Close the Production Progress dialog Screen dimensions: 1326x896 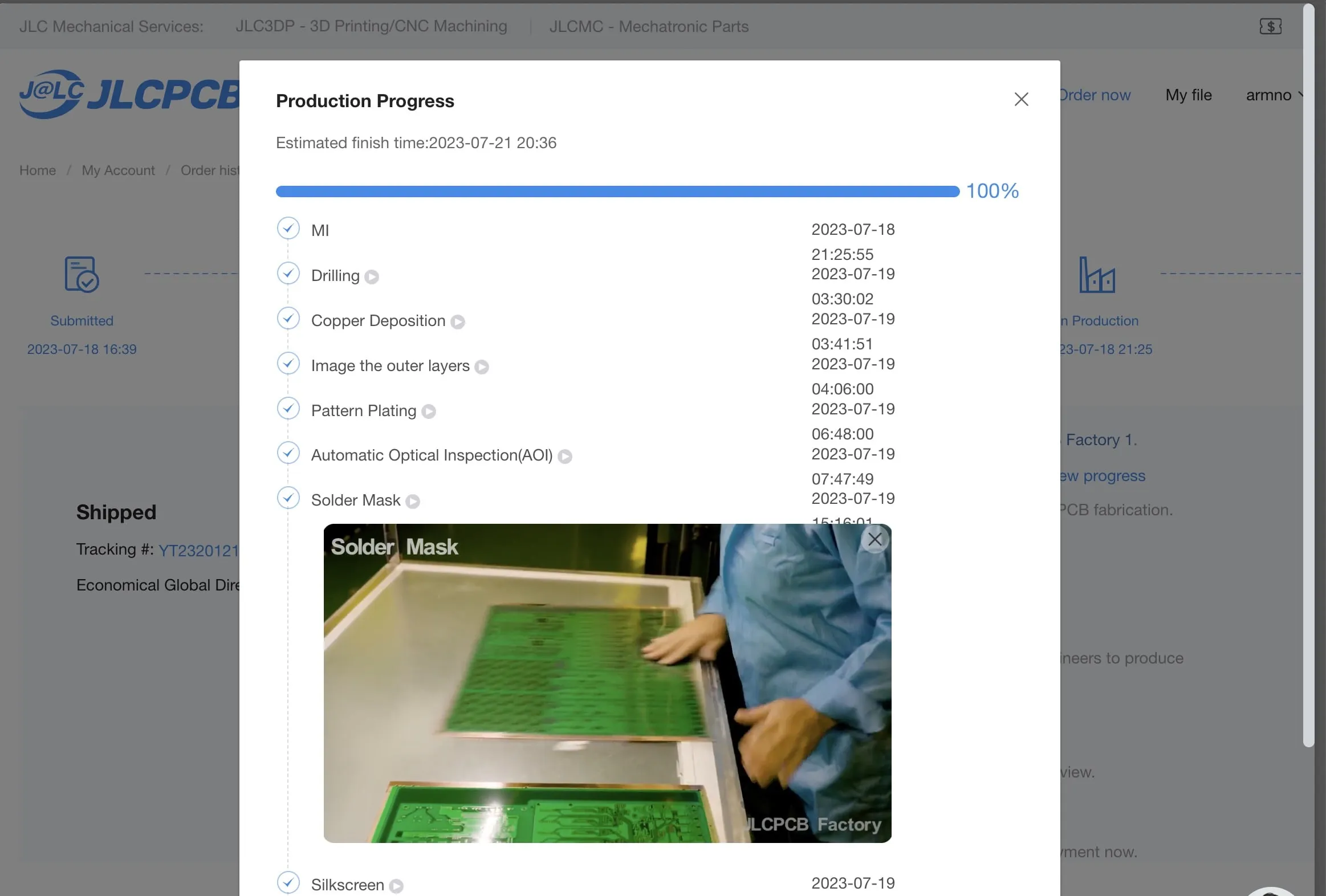[1021, 99]
